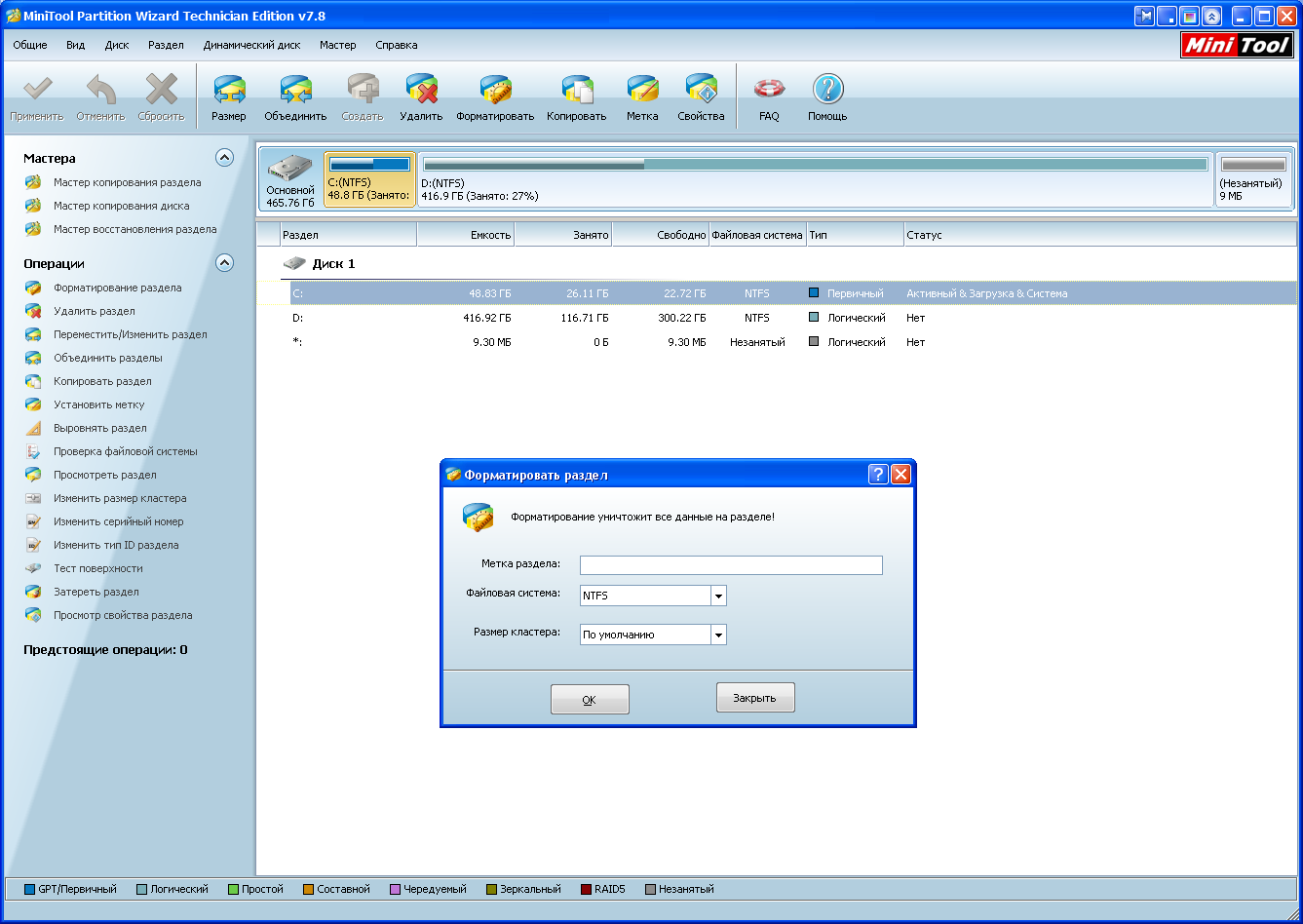Image resolution: width=1303 pixels, height=924 pixels.
Task: Start Мастер восстановления раздела
Action: (135, 229)
